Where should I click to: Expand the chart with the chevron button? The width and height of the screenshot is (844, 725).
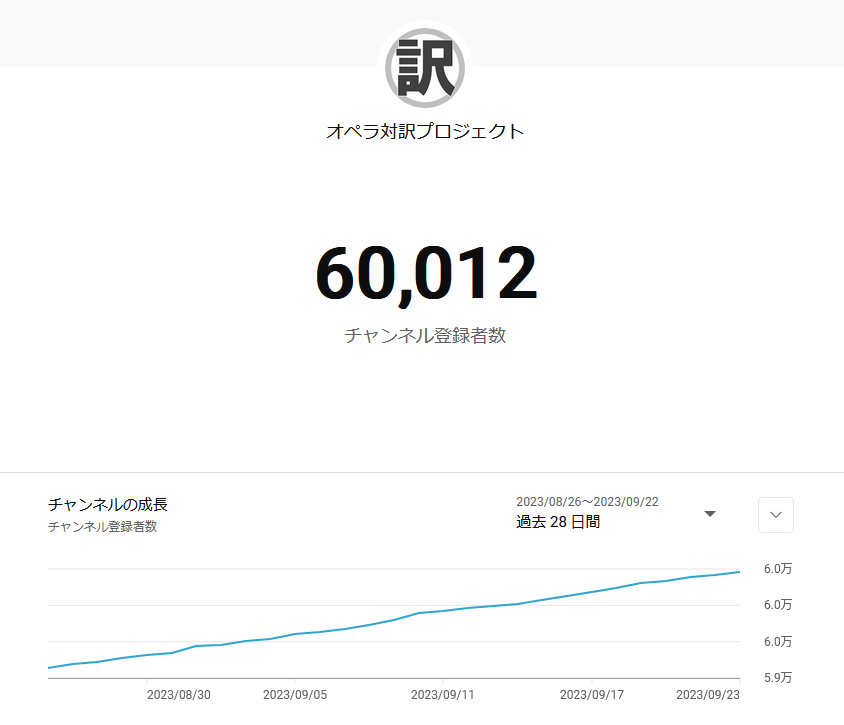[776, 515]
